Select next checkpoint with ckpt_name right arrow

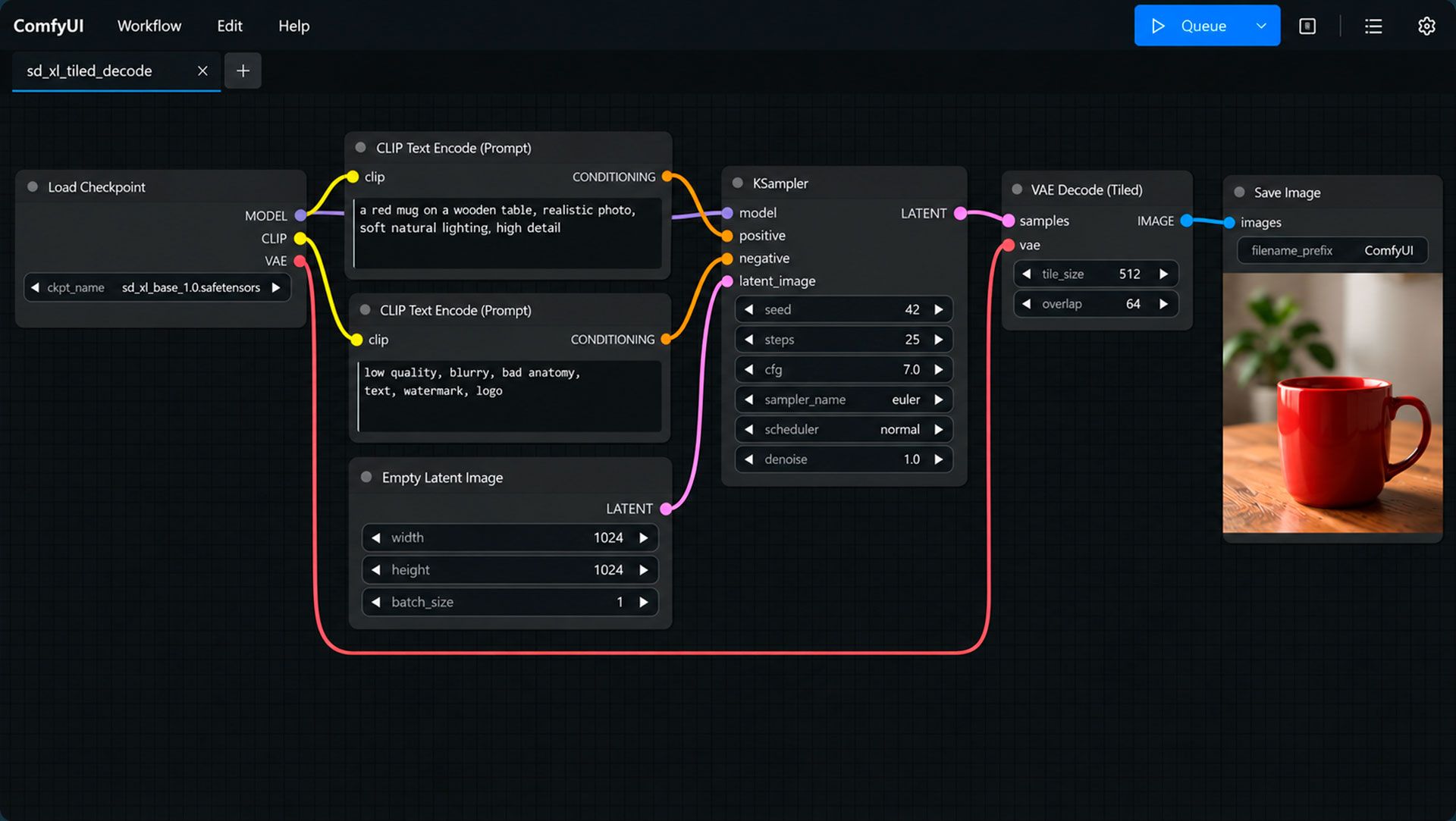[x=276, y=287]
